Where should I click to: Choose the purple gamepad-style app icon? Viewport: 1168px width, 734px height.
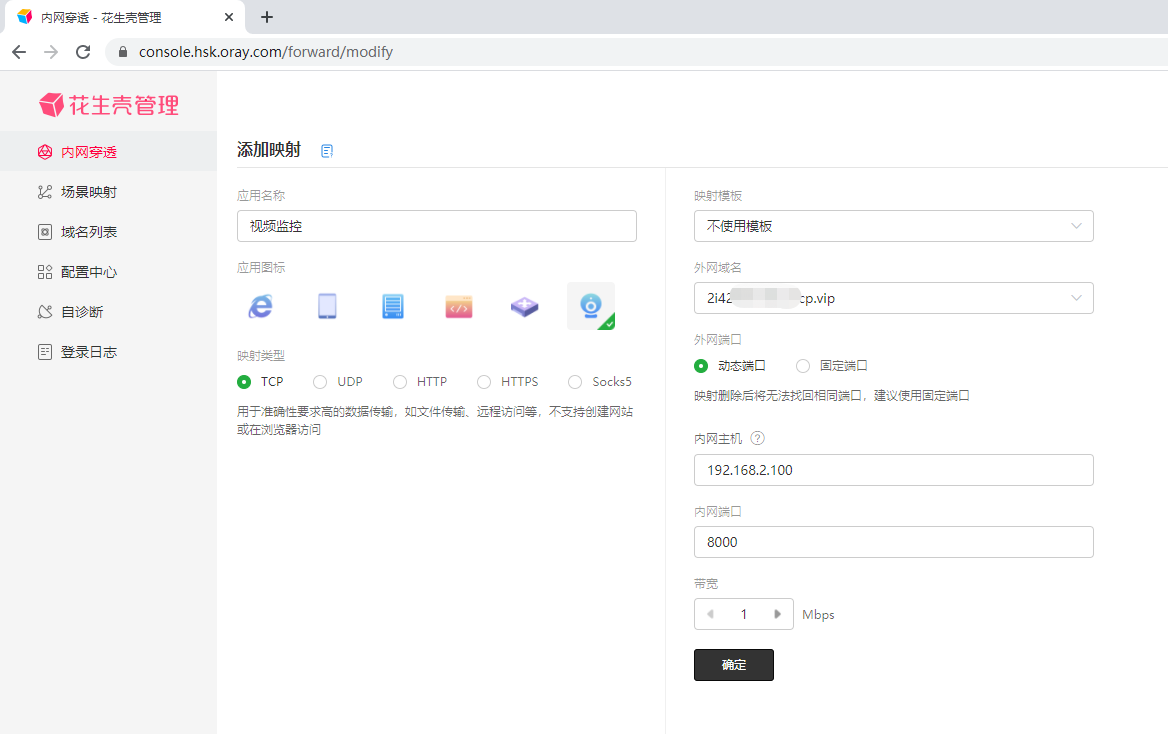(x=524, y=306)
